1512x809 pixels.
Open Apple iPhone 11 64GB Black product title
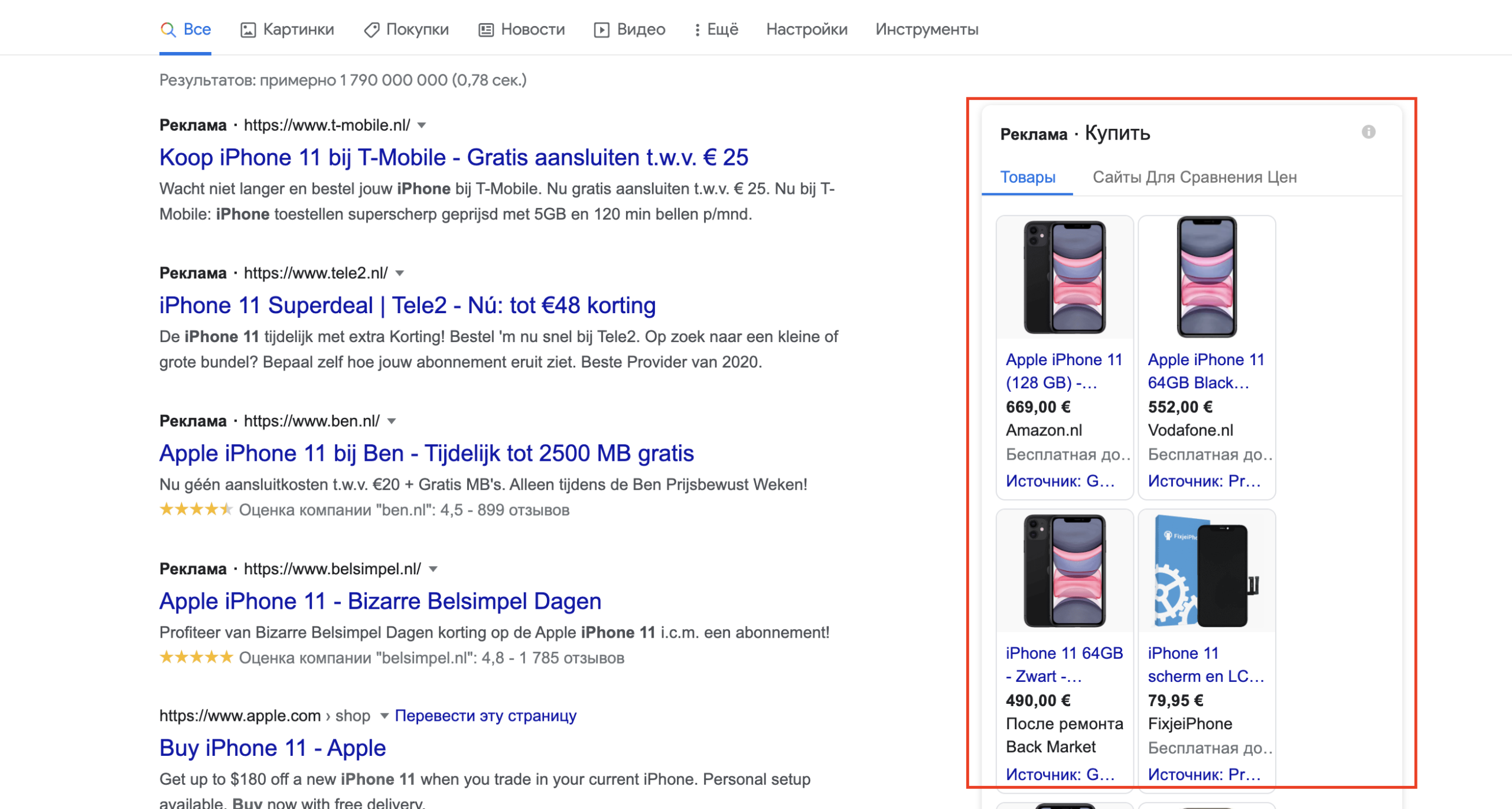[x=1206, y=371]
